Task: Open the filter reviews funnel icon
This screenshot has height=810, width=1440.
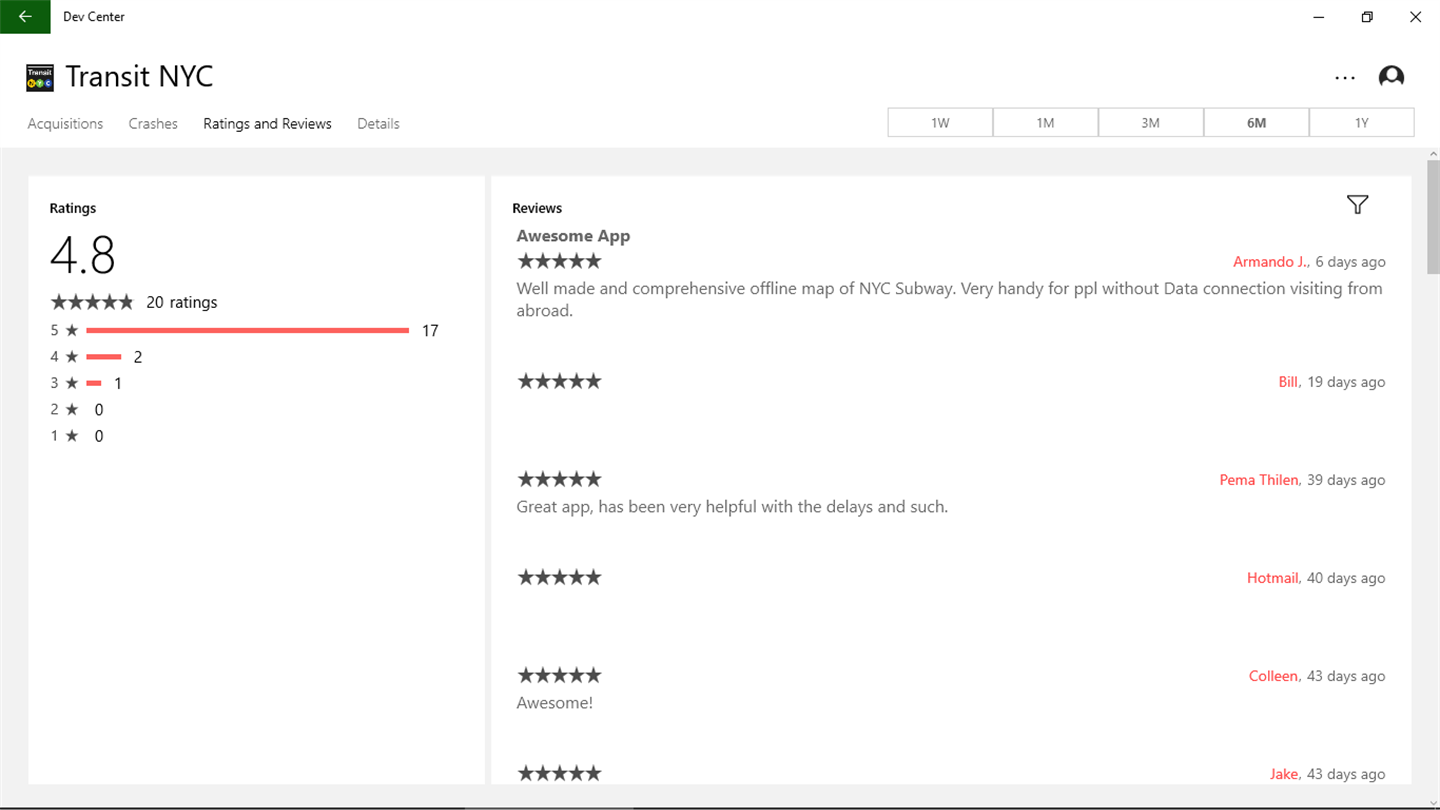Action: coord(1357,205)
